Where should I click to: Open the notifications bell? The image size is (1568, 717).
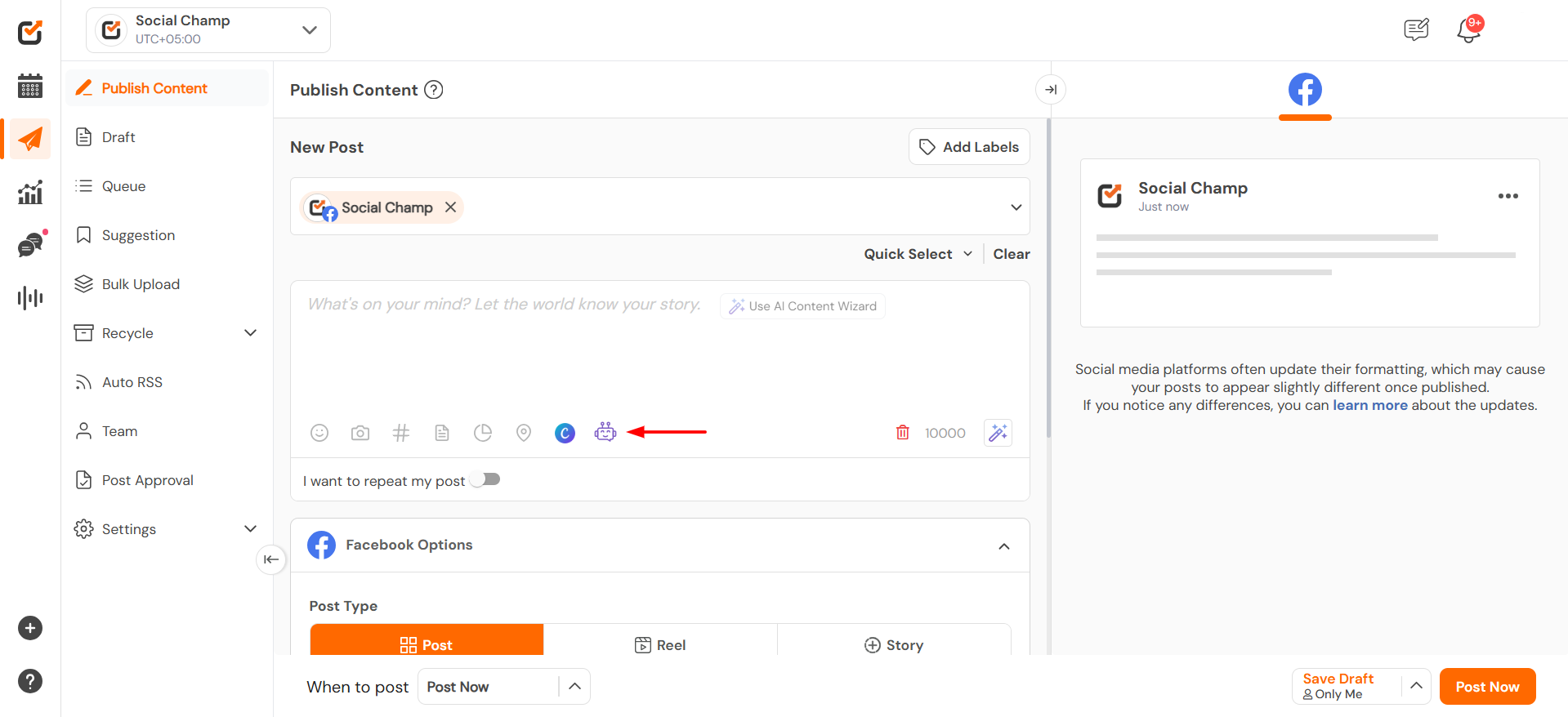[1469, 29]
